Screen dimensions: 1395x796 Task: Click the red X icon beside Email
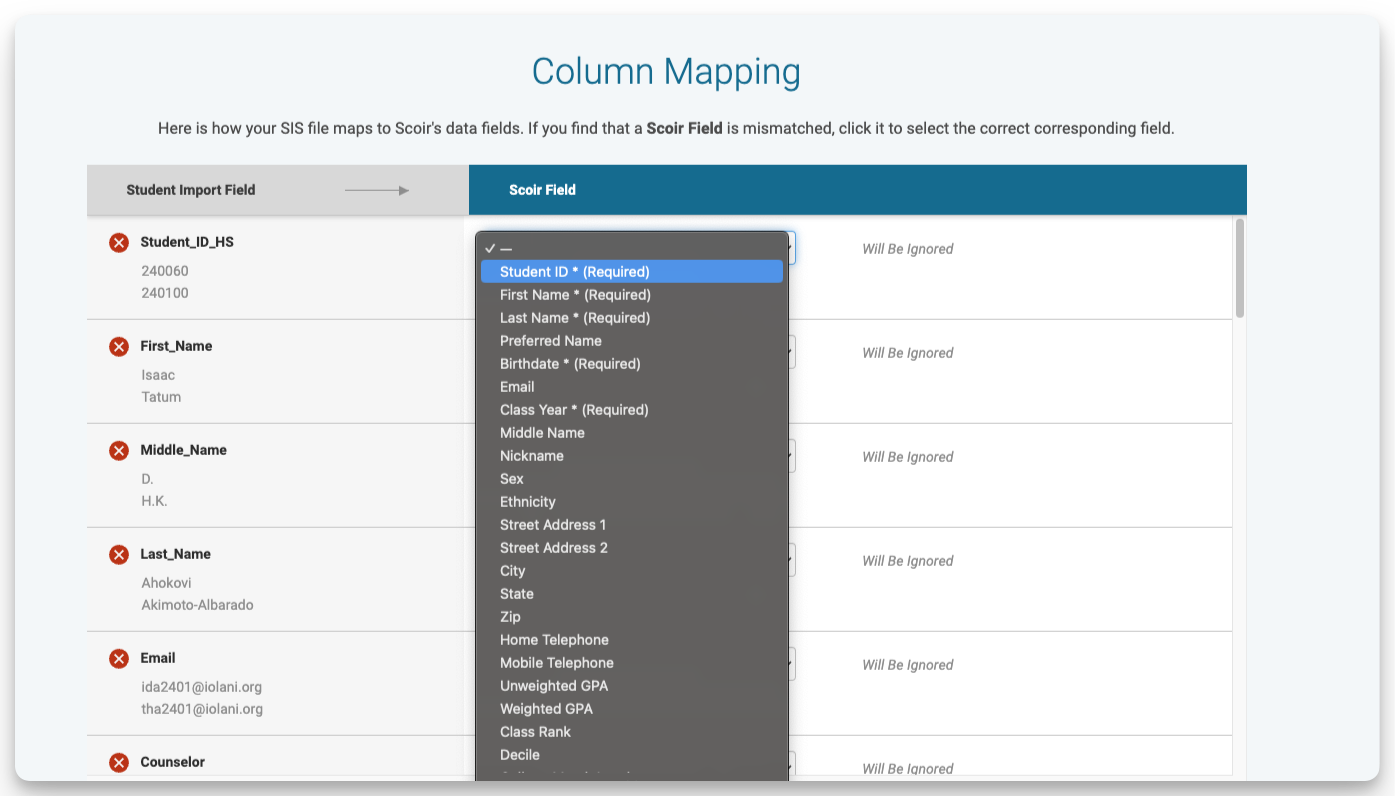[119, 658]
